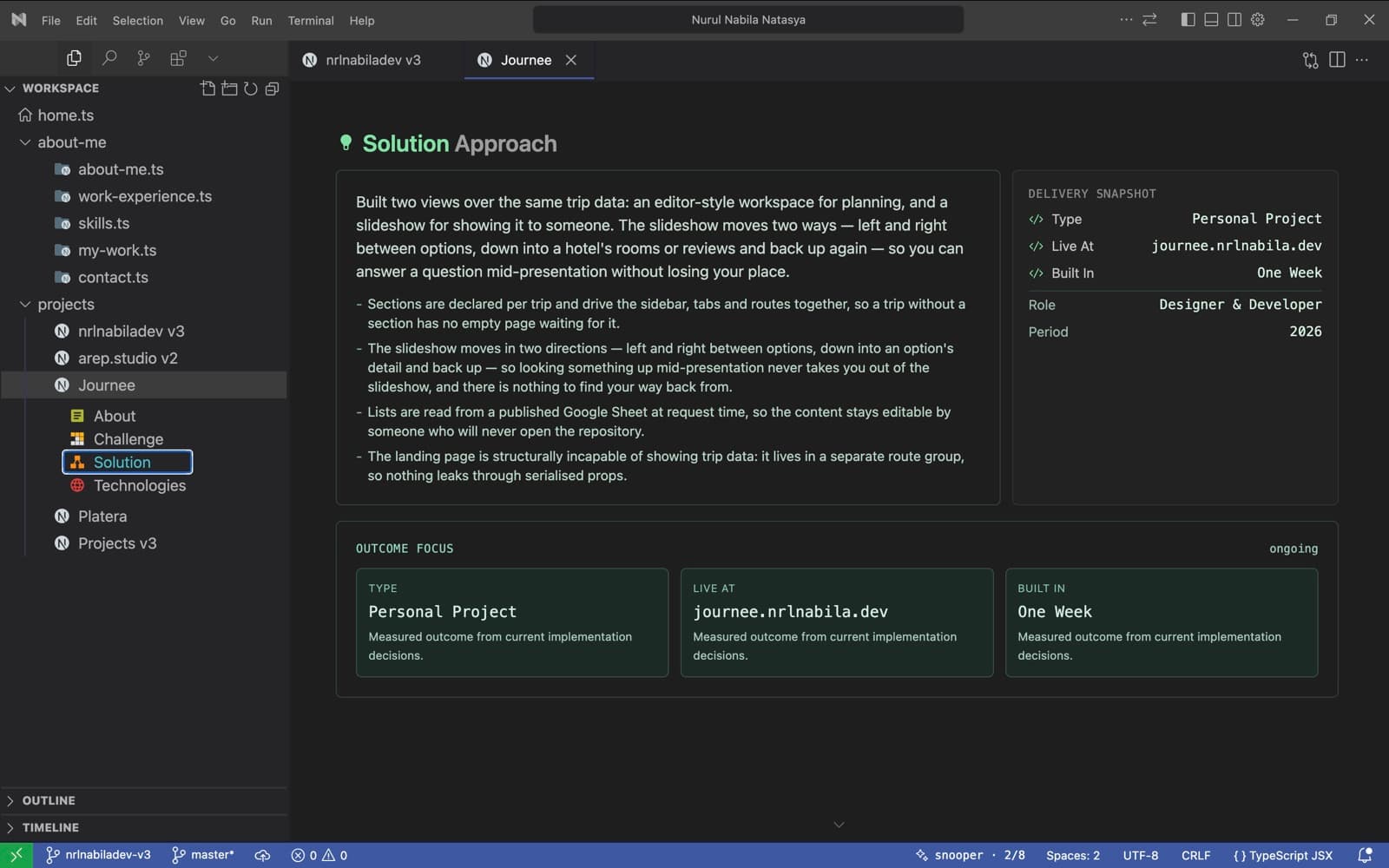Create a new file in workspace
This screenshot has height=868, width=1389.
pos(207,89)
